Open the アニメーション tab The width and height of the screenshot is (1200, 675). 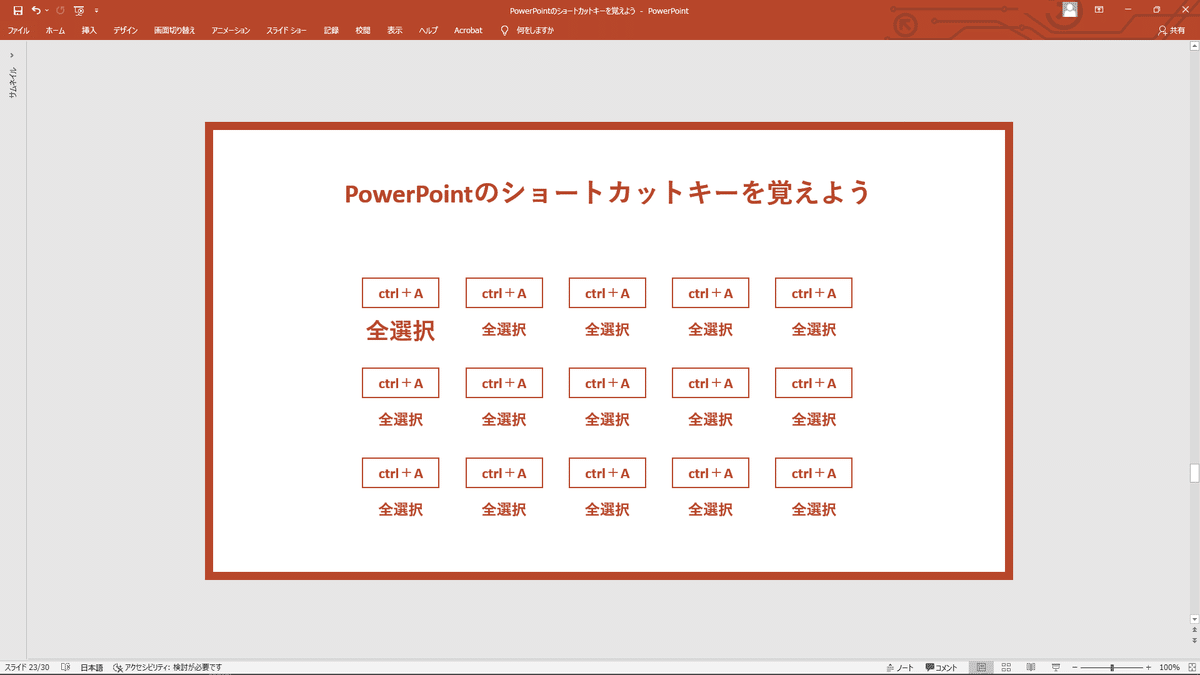pyautogui.click(x=231, y=30)
